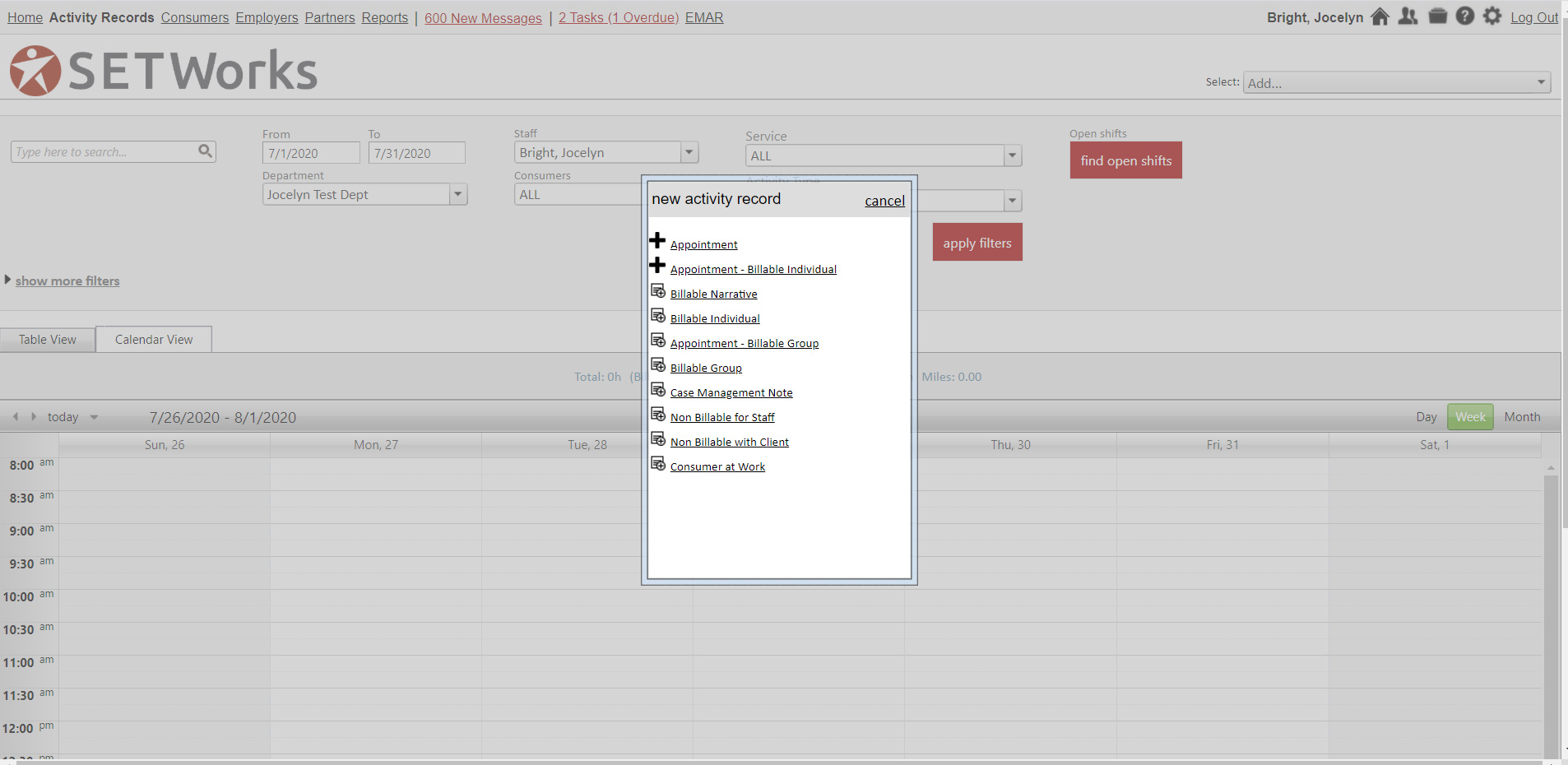Open the folder icon in header
This screenshot has height=765, width=1568.
pyautogui.click(x=1437, y=16)
